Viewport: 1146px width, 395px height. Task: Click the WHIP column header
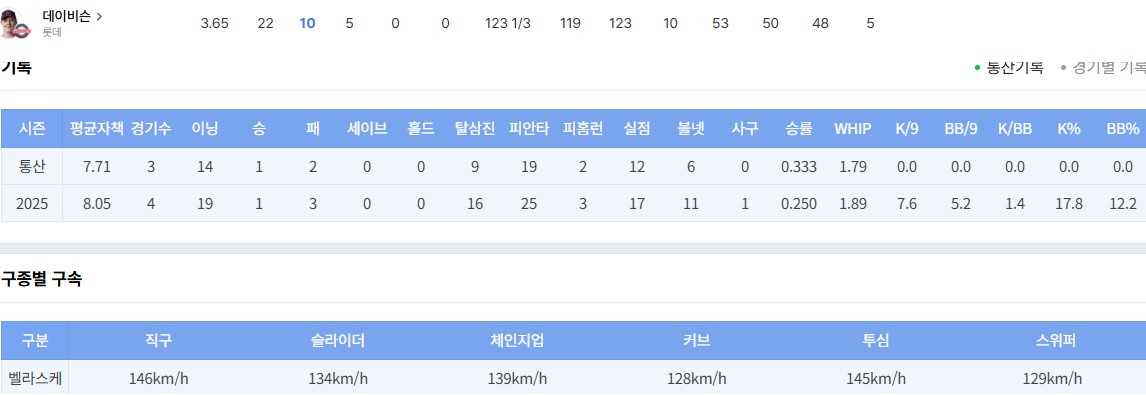(853, 129)
